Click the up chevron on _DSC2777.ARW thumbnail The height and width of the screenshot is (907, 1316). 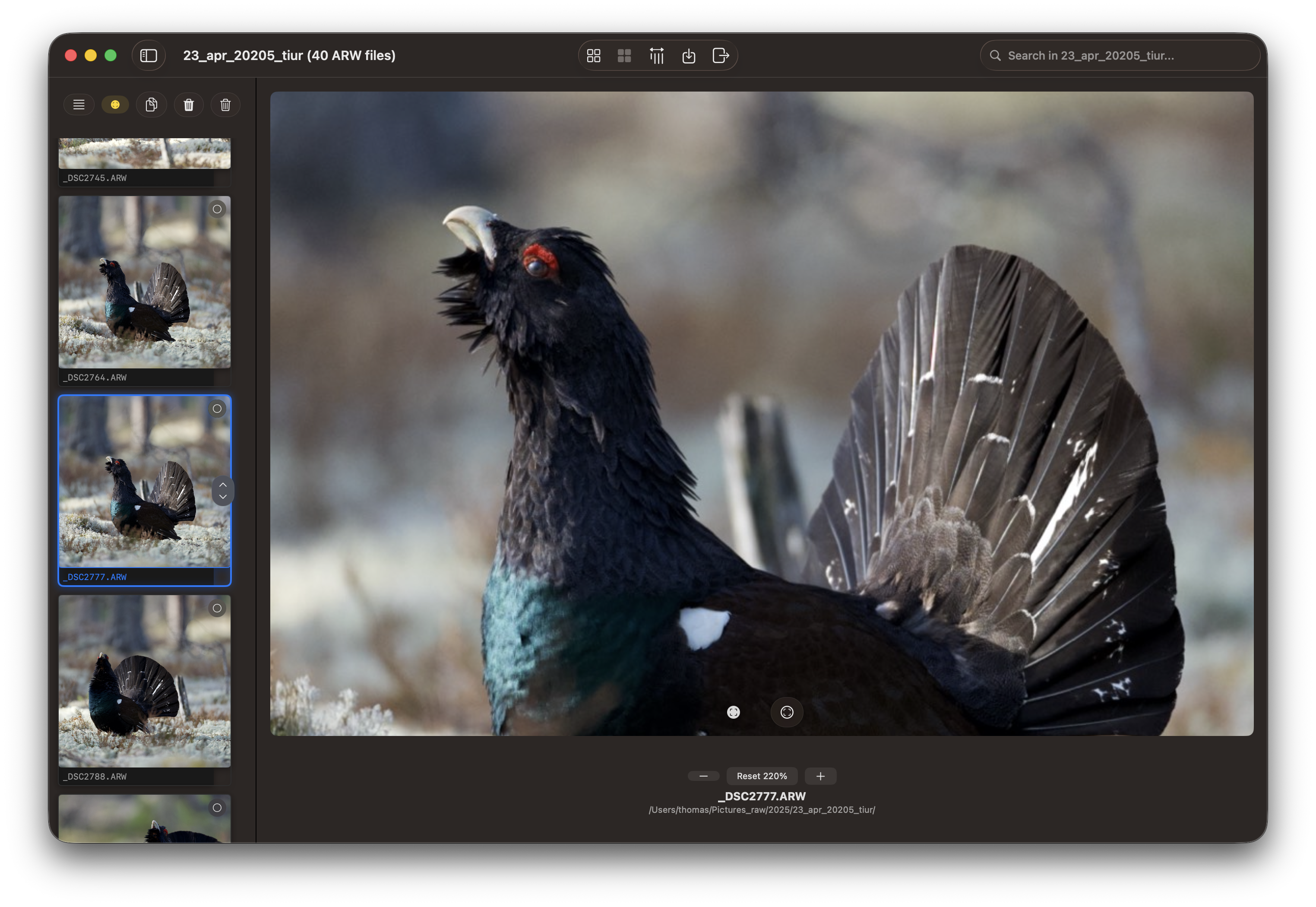[x=223, y=484]
